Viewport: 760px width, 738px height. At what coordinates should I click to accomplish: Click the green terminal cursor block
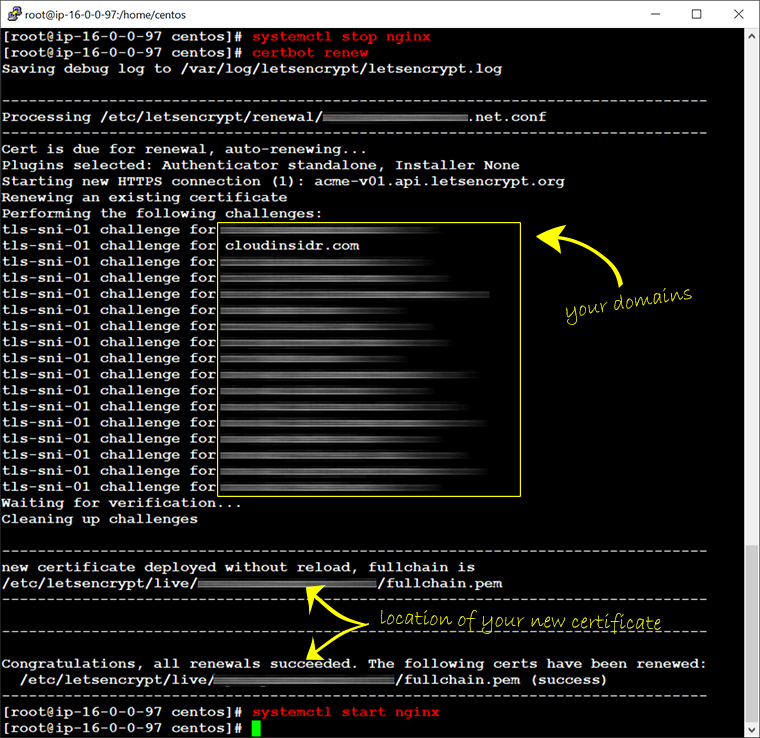[x=256, y=728]
